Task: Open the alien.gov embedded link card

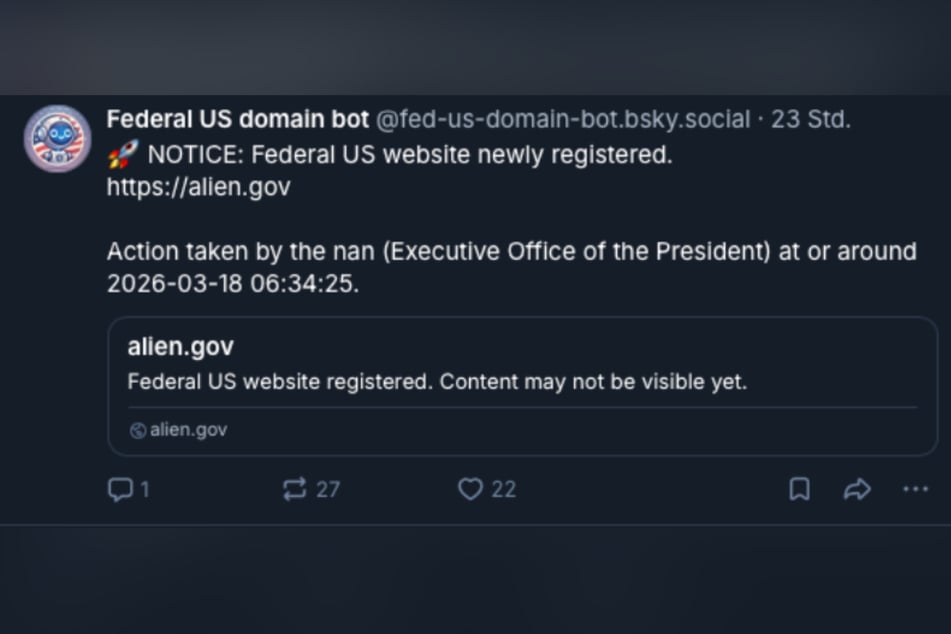Action: click(519, 386)
